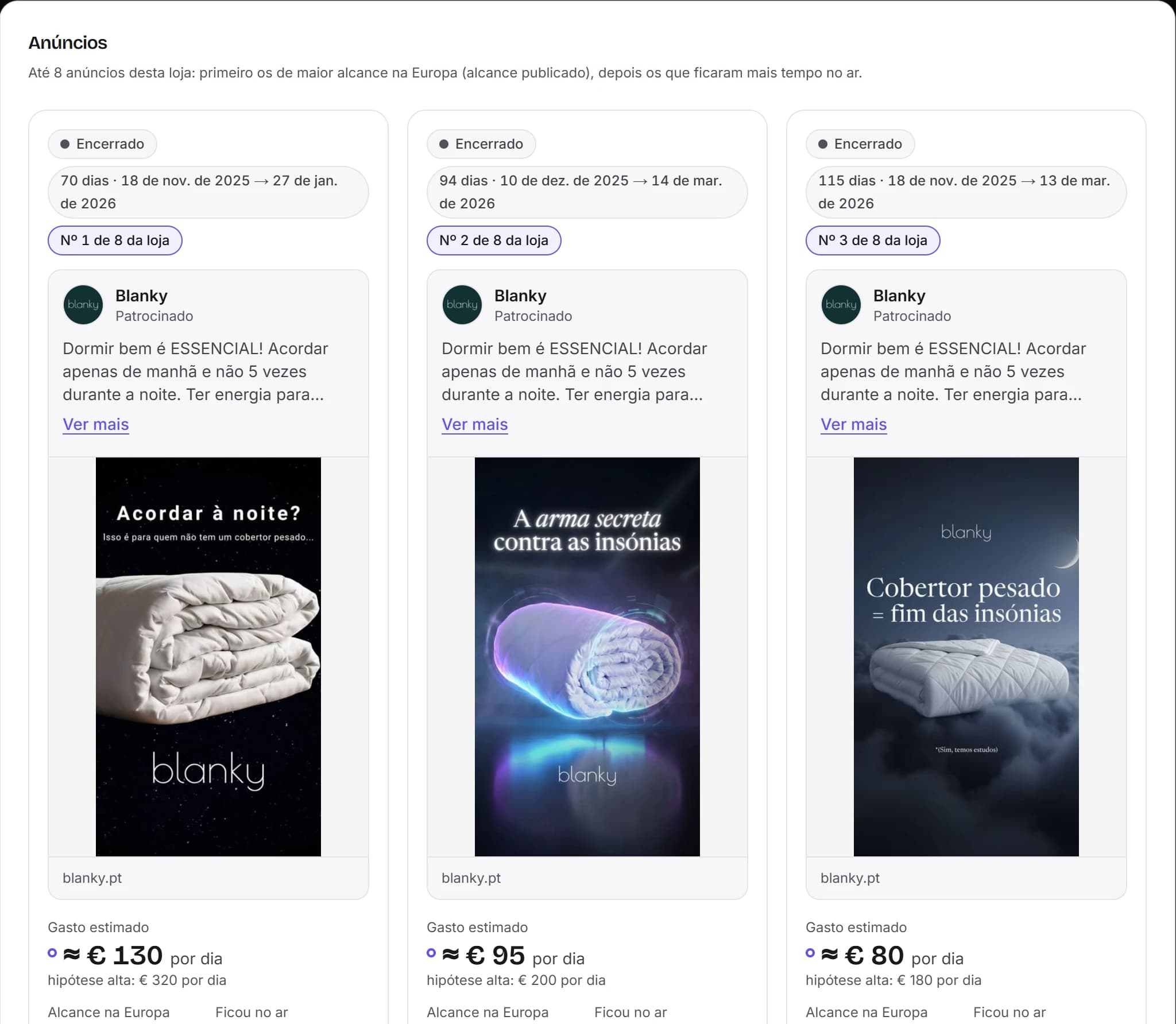Show full third ad text, Ver mais

pyautogui.click(x=854, y=424)
